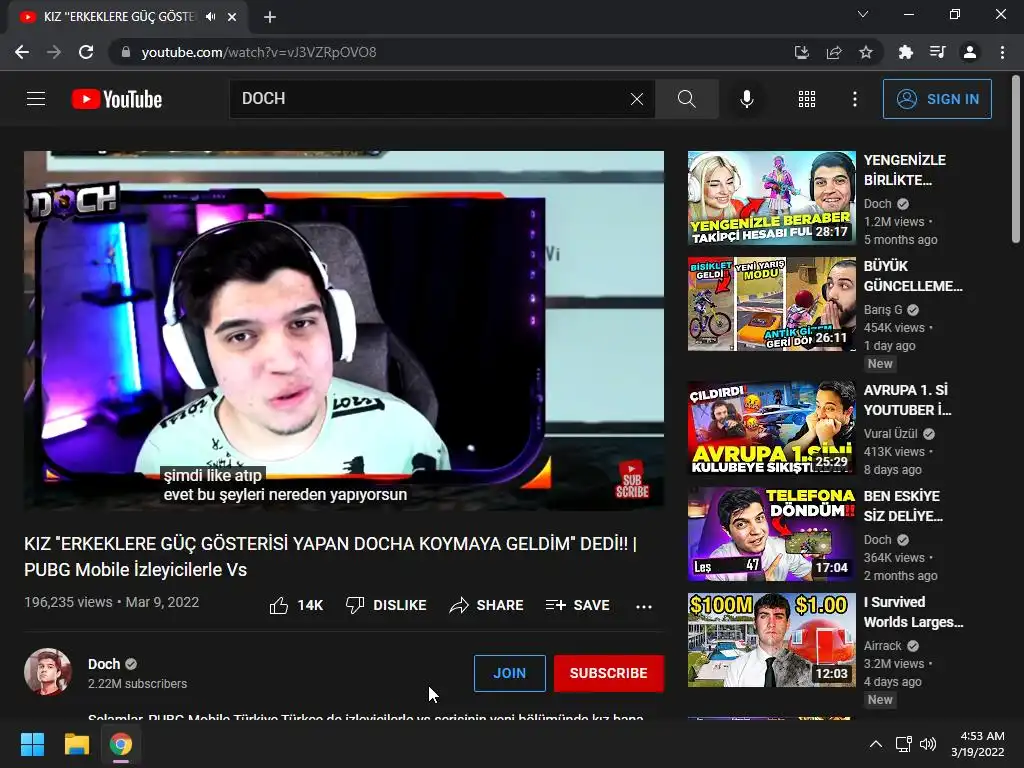
Task: Click the SIGN IN button
Action: click(937, 99)
